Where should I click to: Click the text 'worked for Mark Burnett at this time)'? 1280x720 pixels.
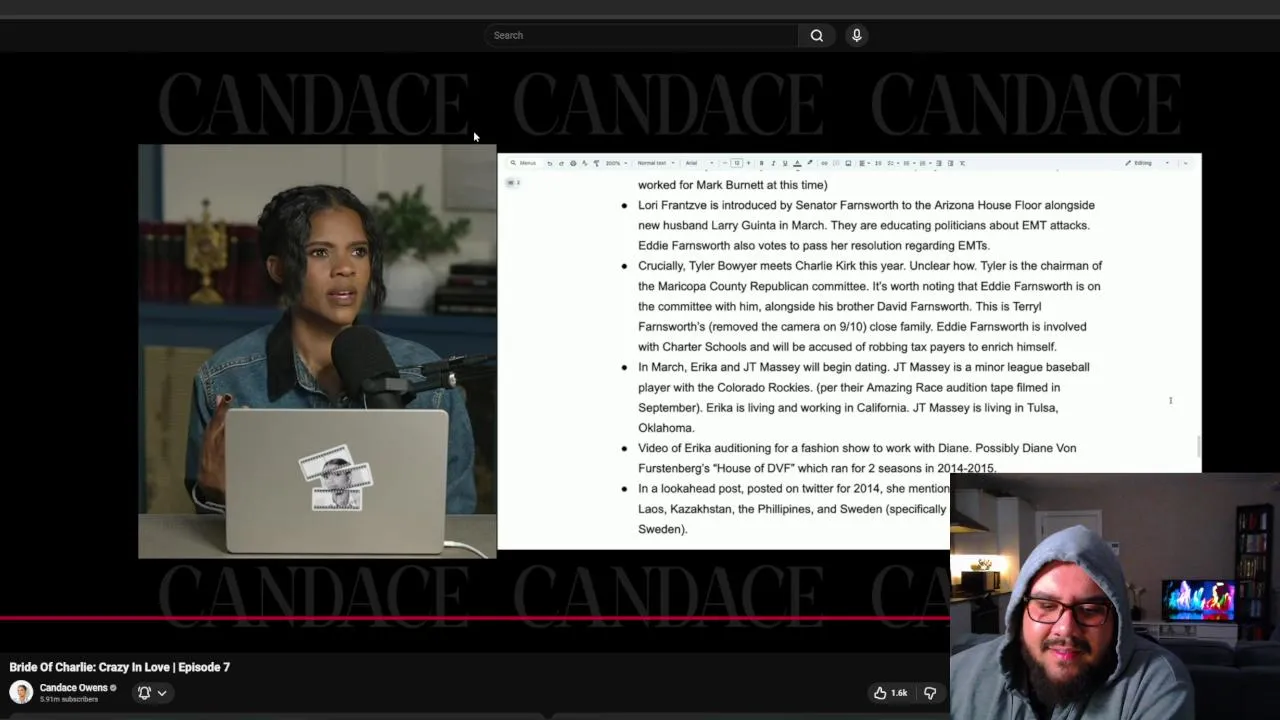tap(732, 185)
